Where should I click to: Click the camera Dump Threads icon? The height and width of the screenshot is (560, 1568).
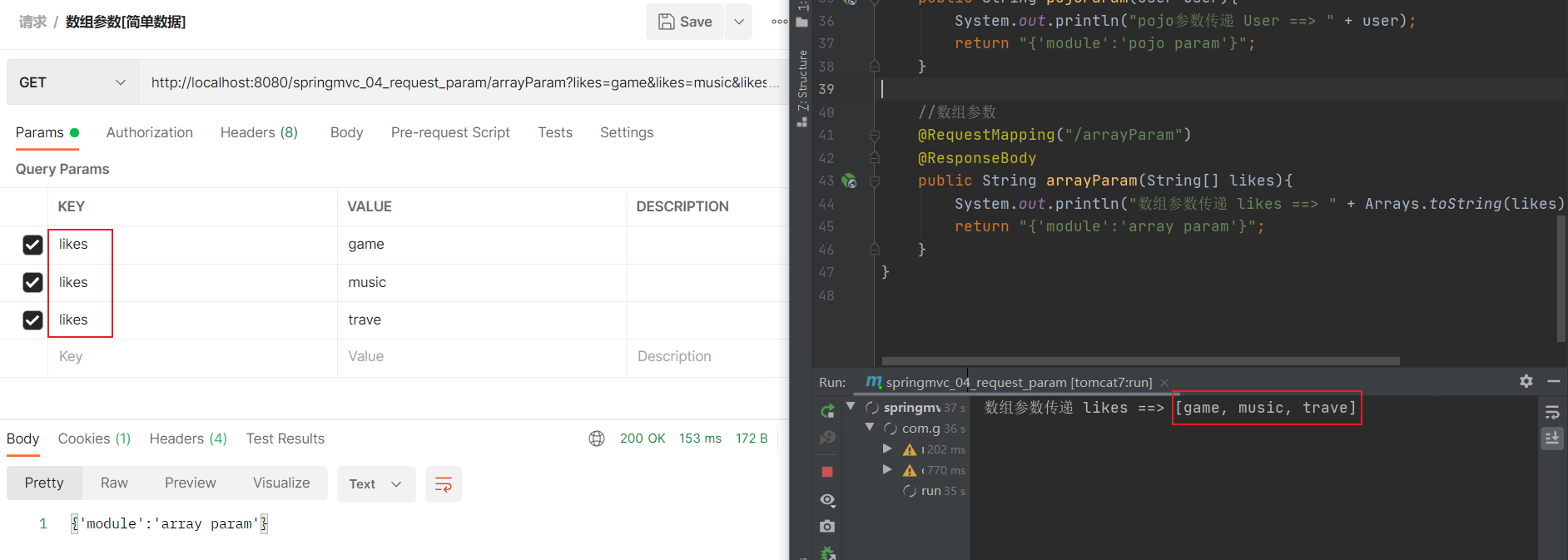(x=827, y=526)
